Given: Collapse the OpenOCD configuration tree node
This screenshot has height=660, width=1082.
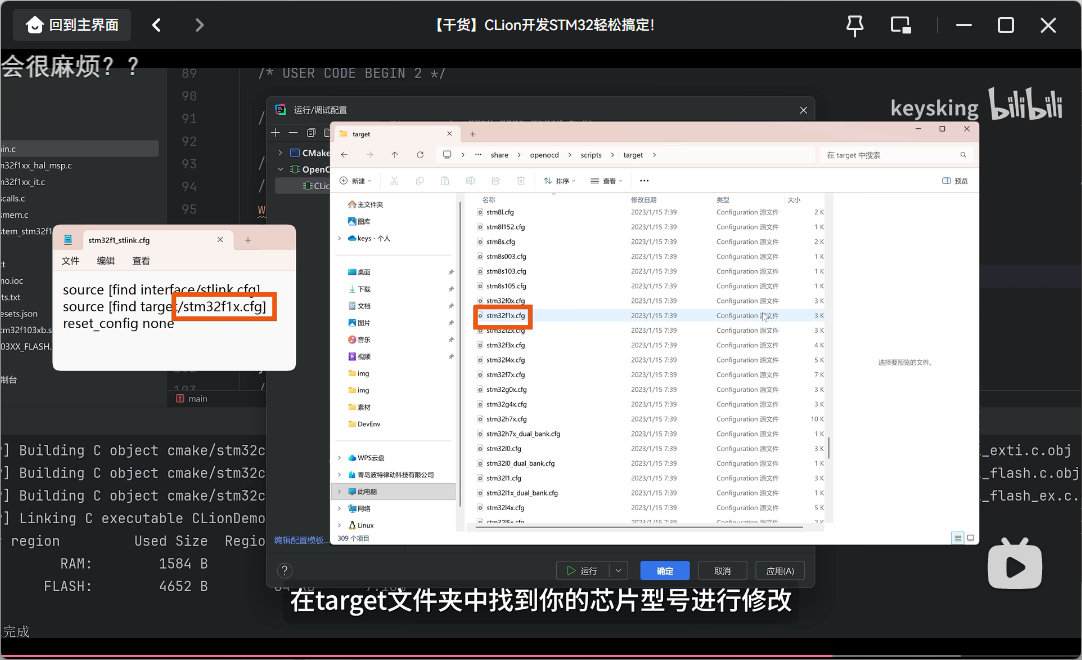Looking at the screenshot, I should pyautogui.click(x=280, y=169).
